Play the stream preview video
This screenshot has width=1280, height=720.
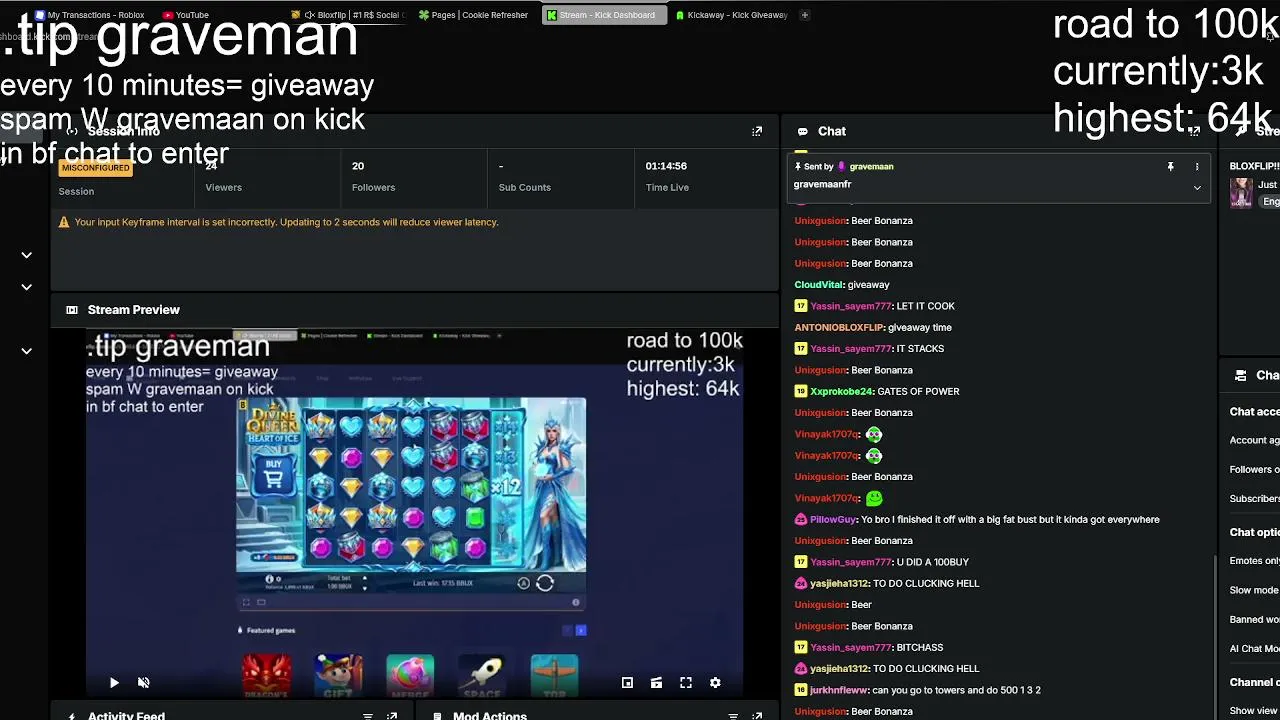tap(114, 683)
